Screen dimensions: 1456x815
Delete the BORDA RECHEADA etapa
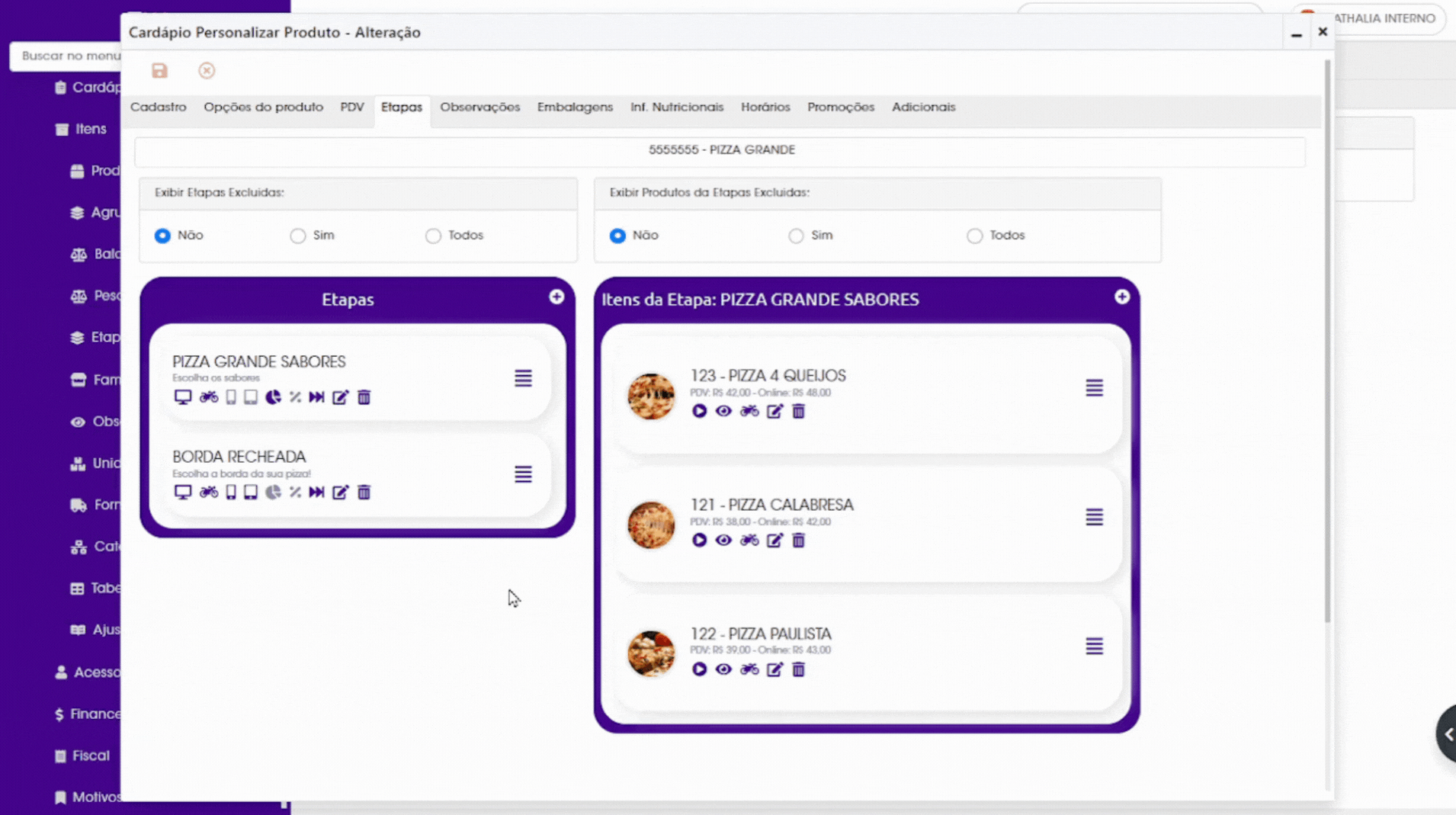(364, 493)
